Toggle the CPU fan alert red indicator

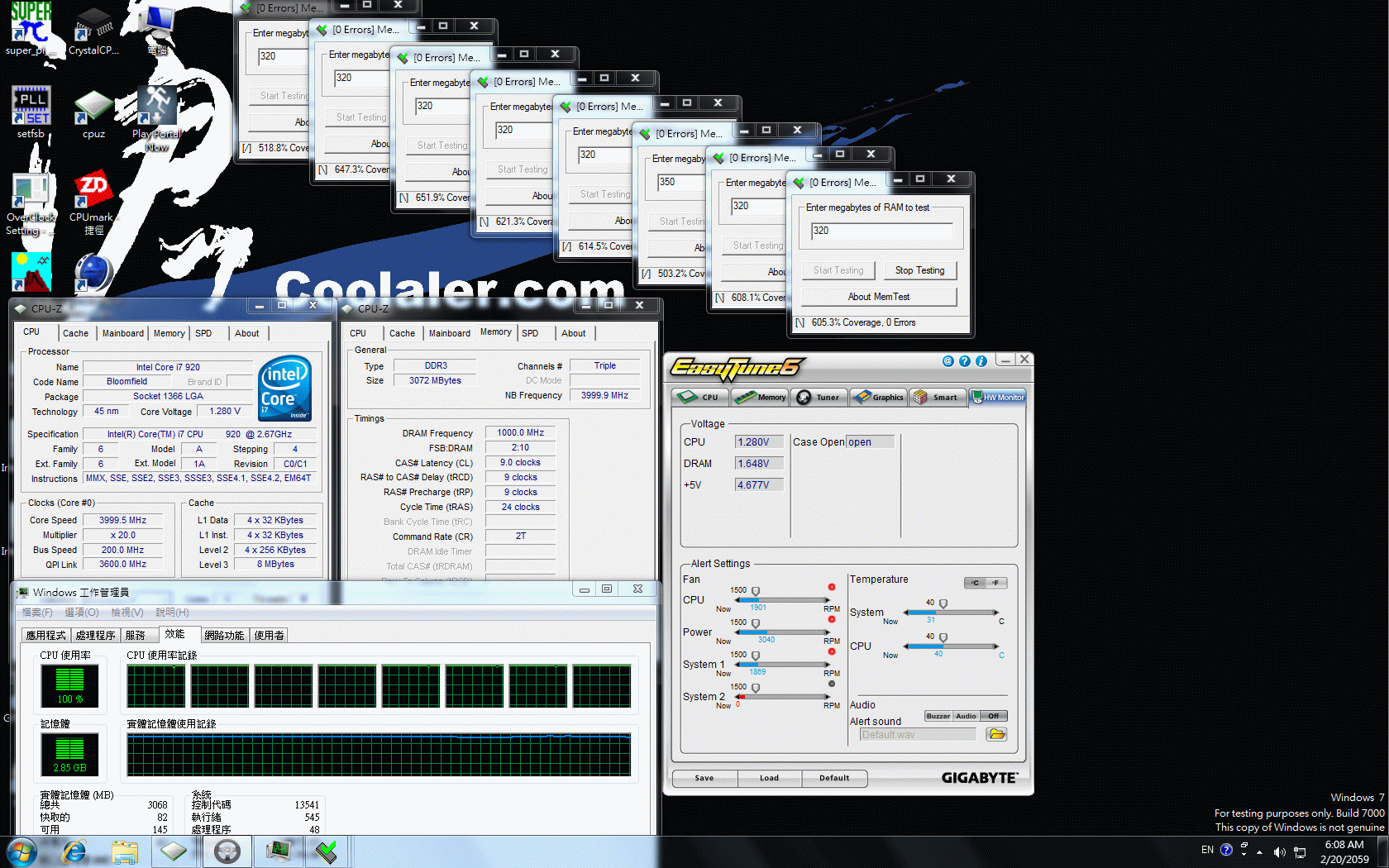(x=832, y=587)
